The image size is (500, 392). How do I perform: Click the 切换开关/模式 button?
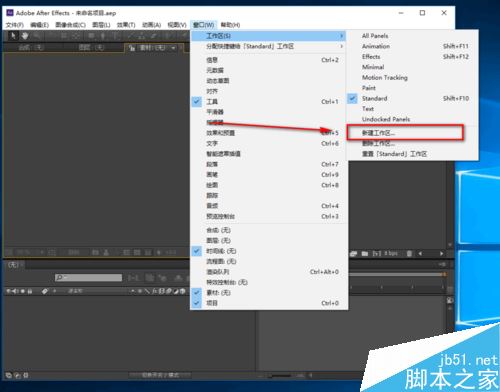pos(161,375)
